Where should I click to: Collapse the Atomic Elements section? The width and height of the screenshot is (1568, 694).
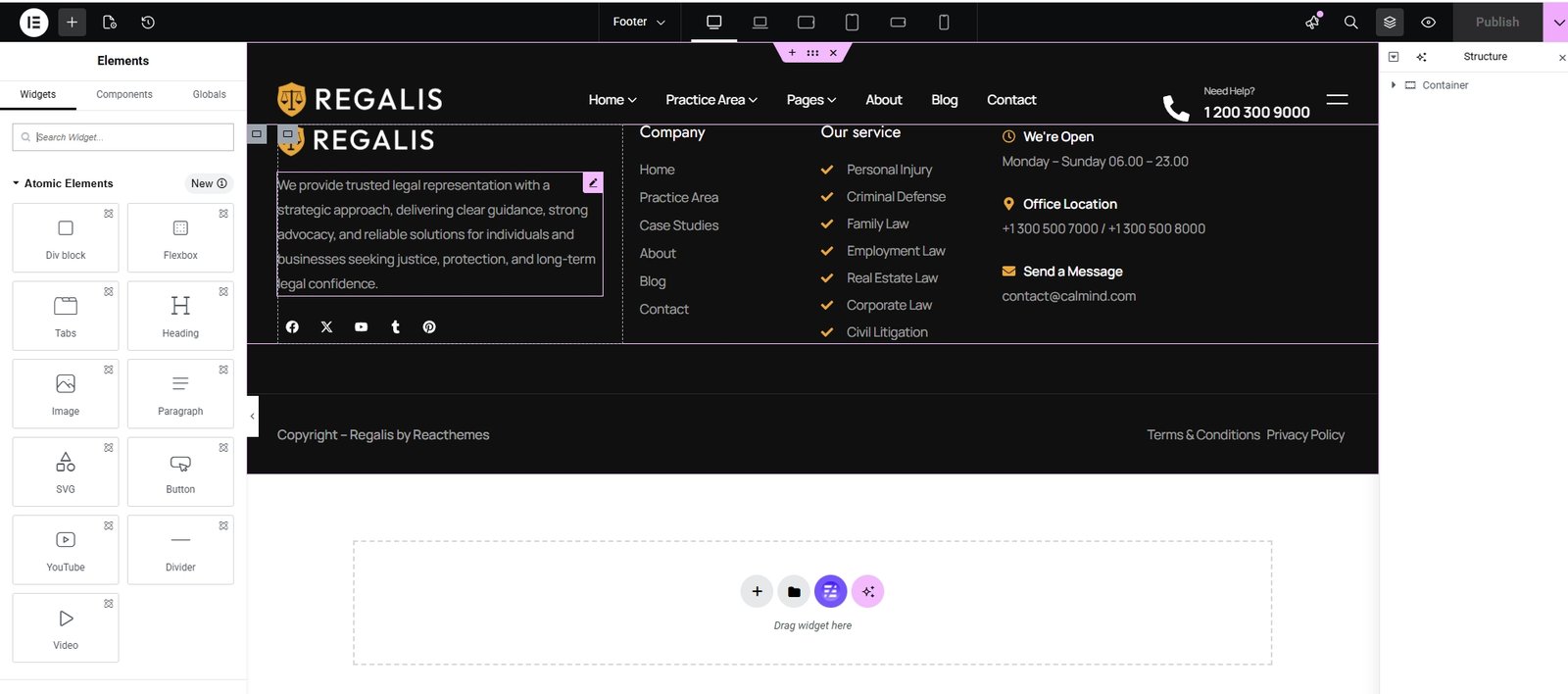[17, 183]
